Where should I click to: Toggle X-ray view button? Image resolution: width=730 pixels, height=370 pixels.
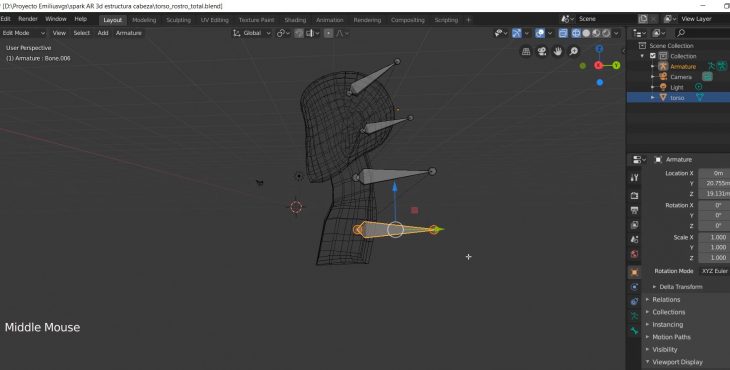[563, 33]
